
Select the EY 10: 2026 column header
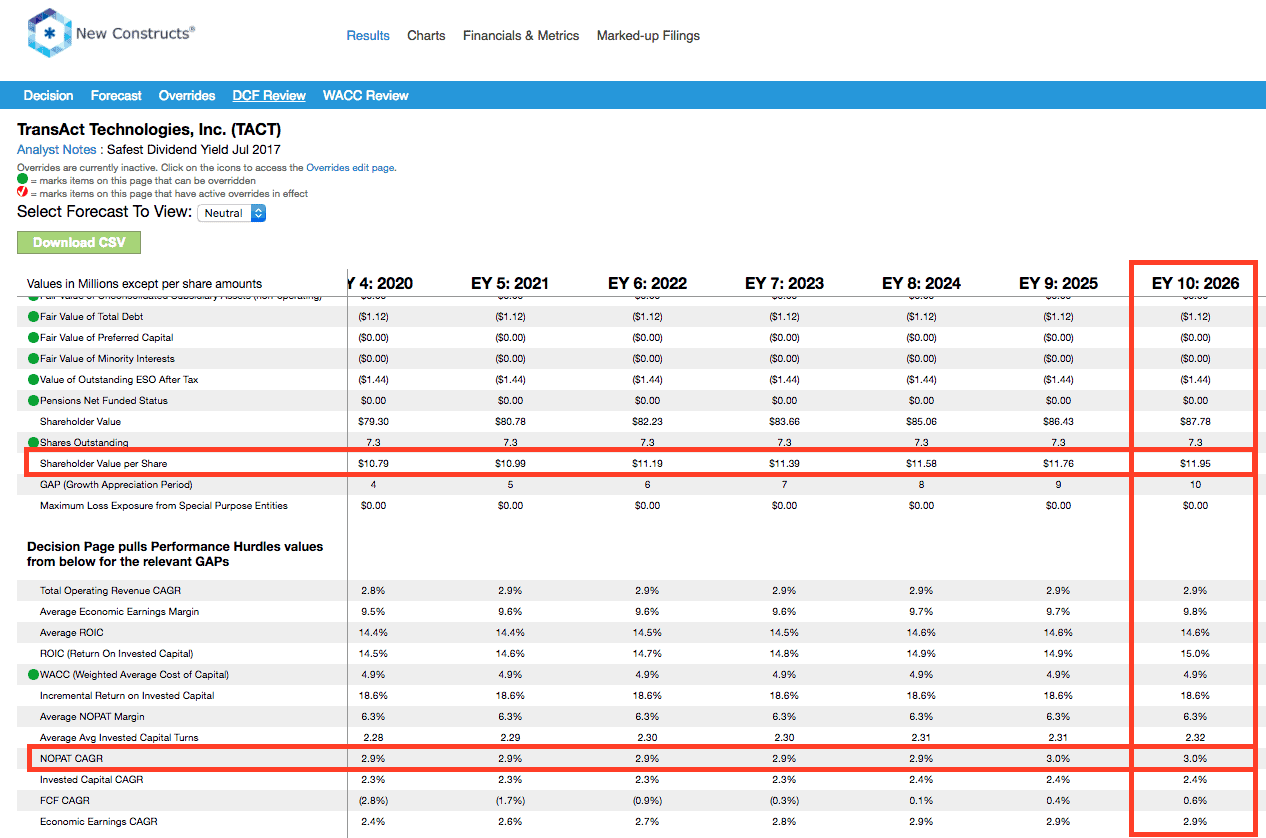pos(1195,284)
